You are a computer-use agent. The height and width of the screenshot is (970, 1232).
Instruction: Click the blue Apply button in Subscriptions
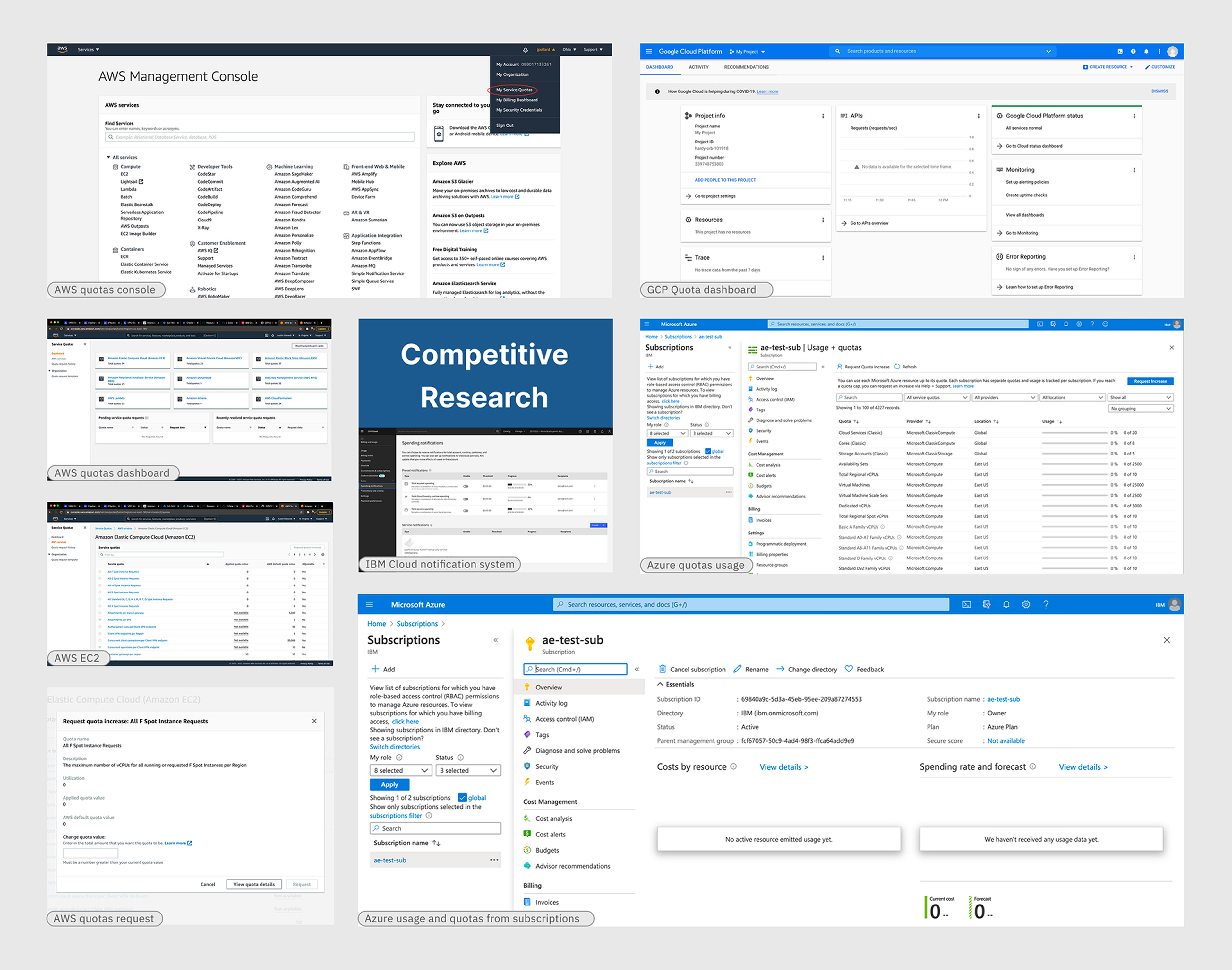click(x=389, y=784)
